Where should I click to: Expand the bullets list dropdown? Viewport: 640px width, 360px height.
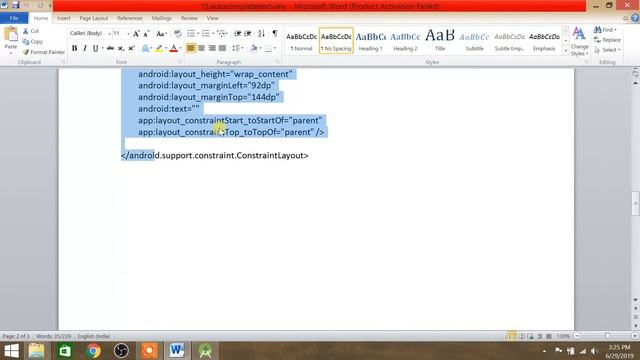(x=198, y=33)
